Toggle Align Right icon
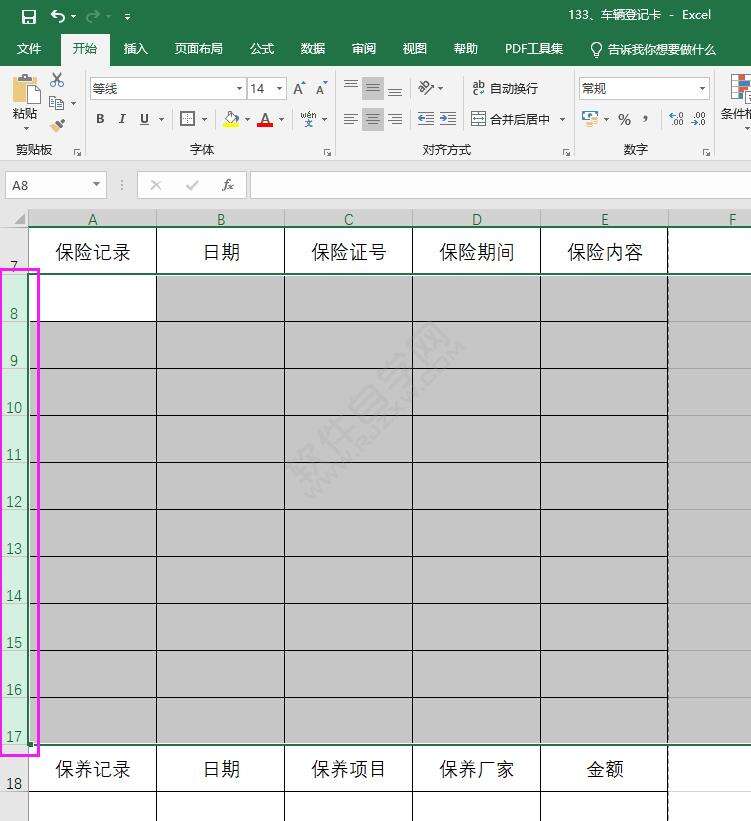The image size is (751, 821). pos(395,119)
